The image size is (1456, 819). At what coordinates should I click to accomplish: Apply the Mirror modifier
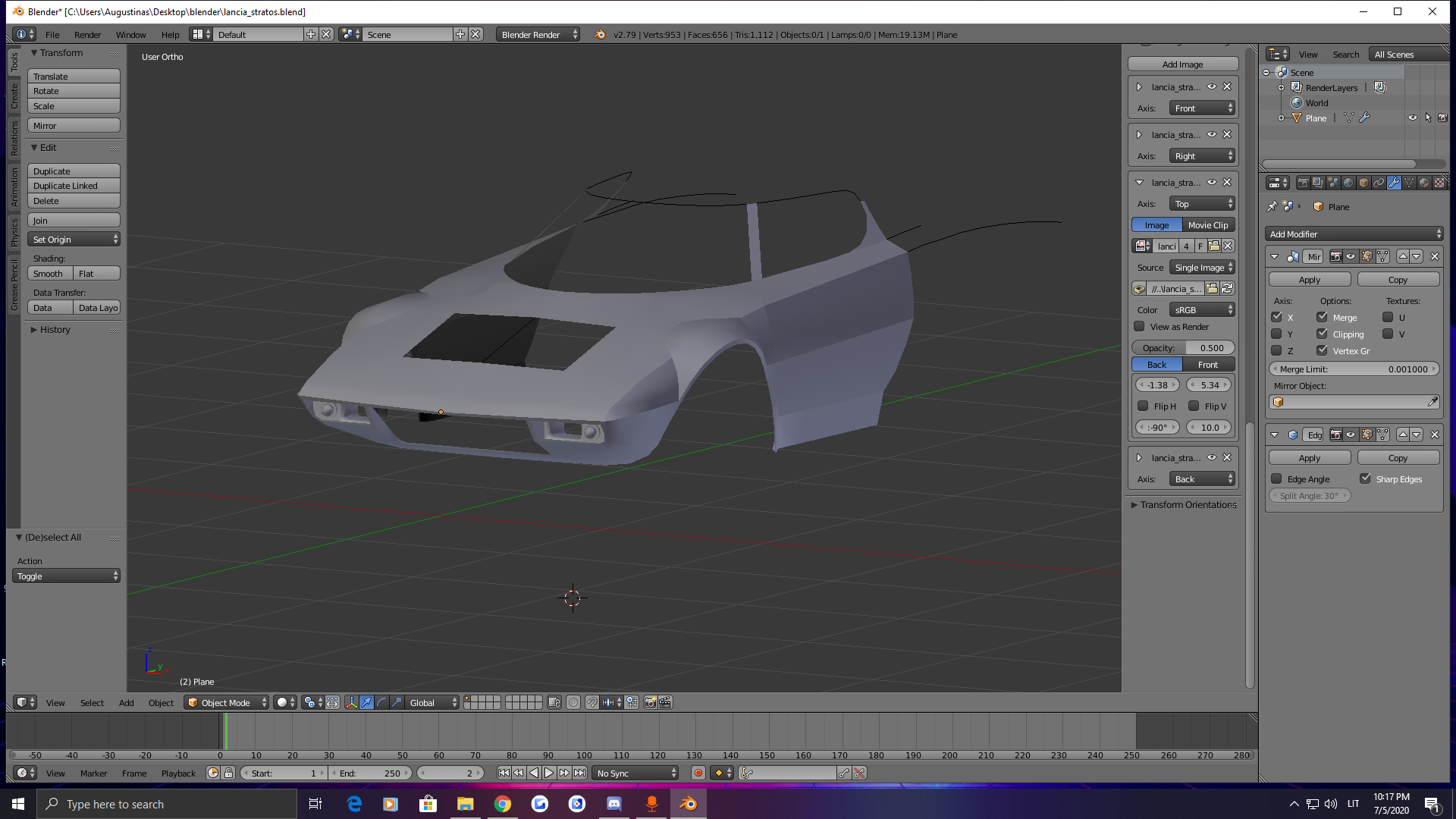pyautogui.click(x=1309, y=280)
